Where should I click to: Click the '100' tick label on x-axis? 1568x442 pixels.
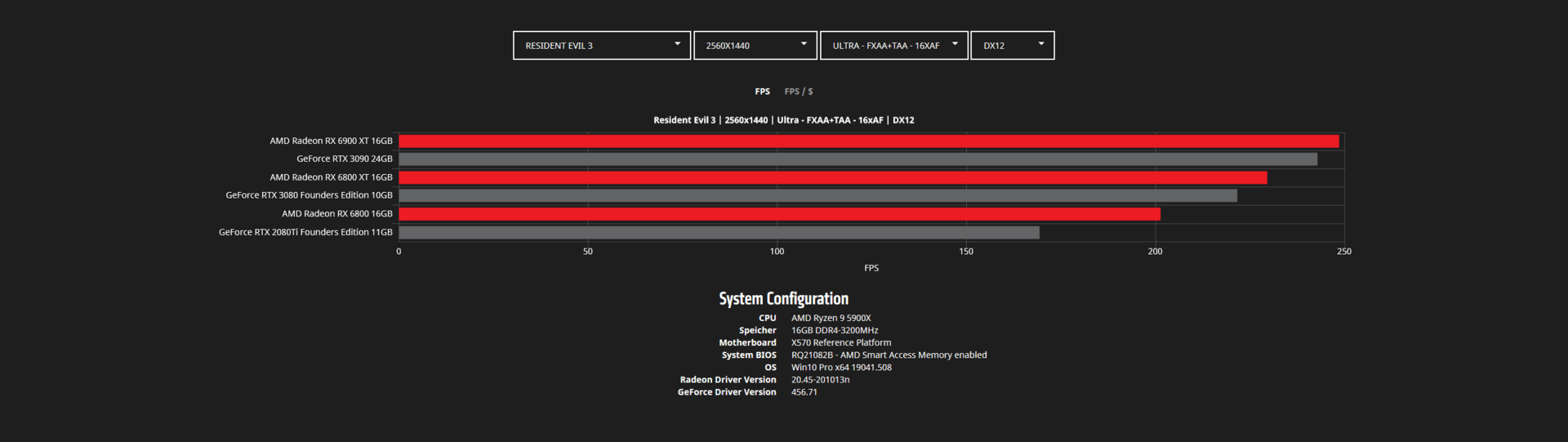point(777,252)
